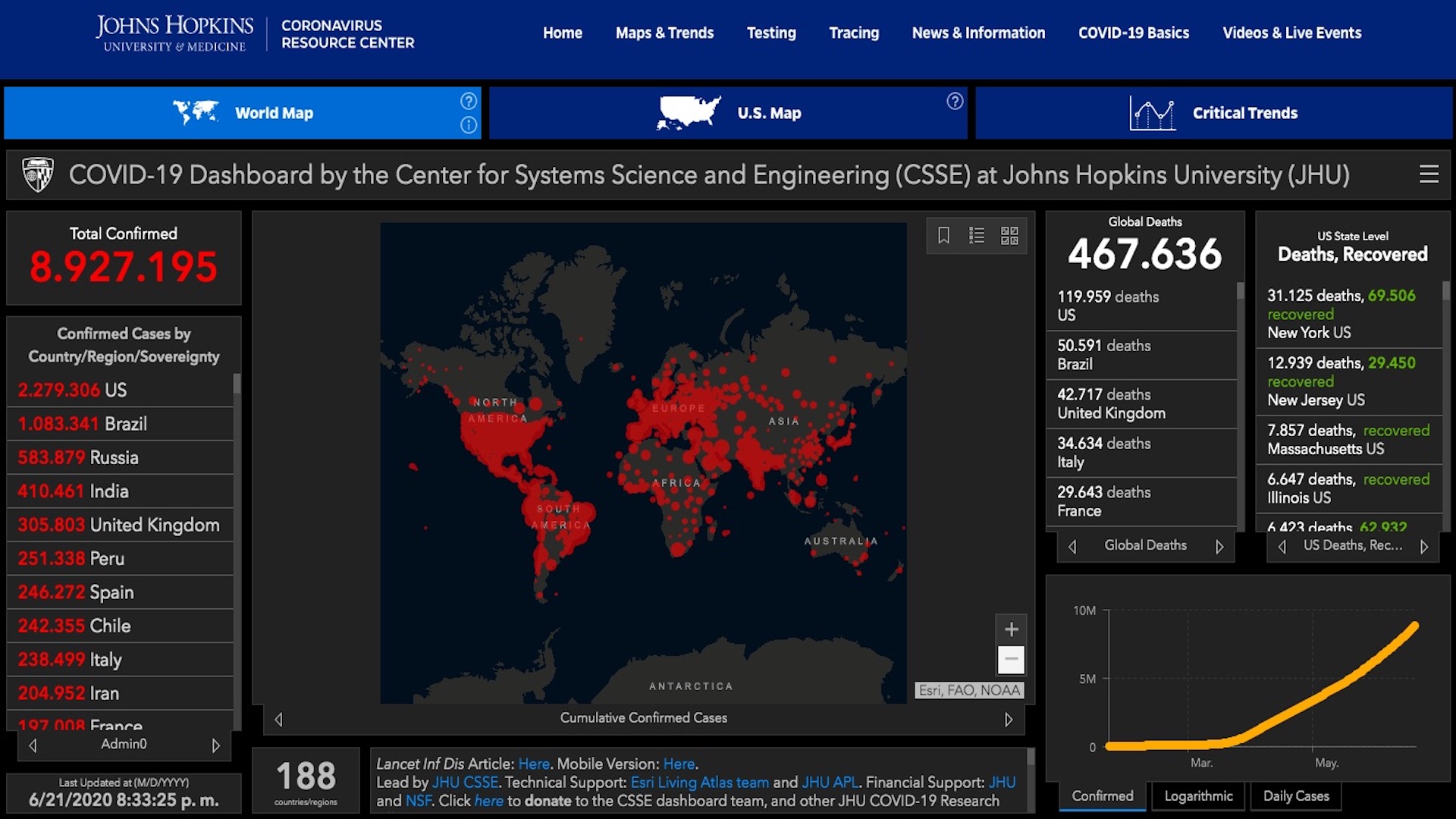Click the World Map info icon
Screen dimensions: 1456x819
[x=469, y=125]
